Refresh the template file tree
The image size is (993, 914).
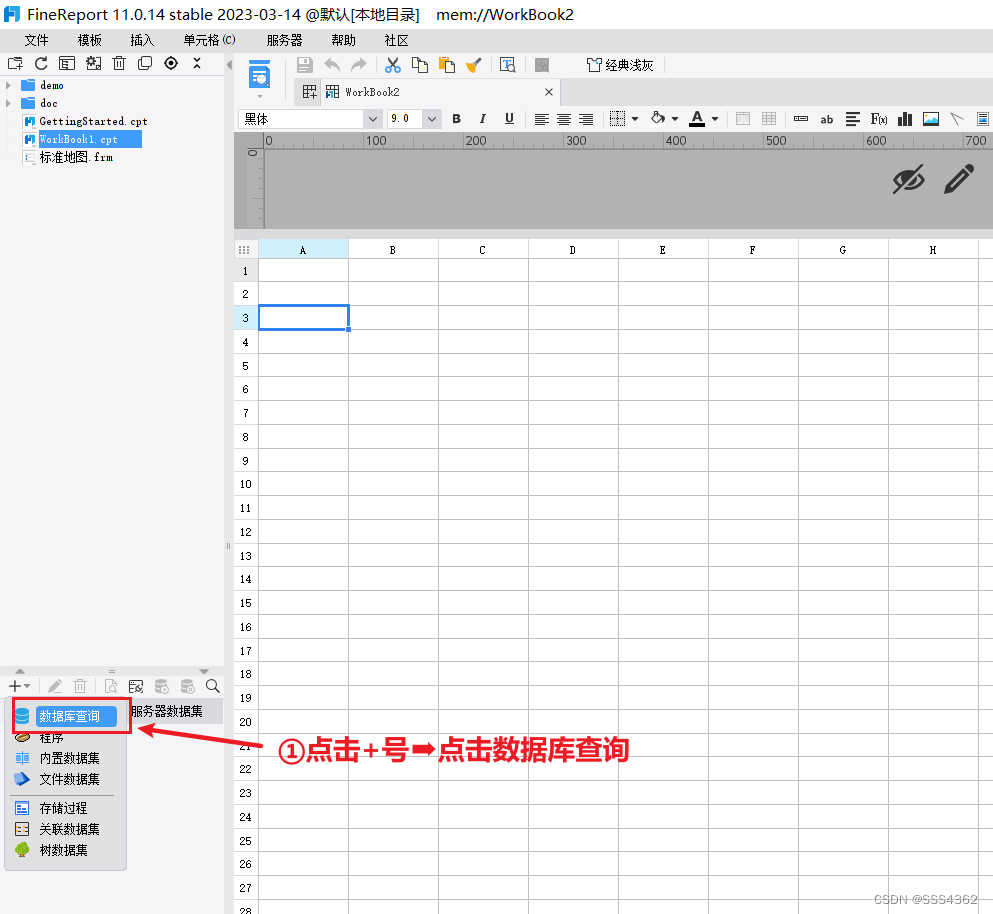pyautogui.click(x=41, y=63)
